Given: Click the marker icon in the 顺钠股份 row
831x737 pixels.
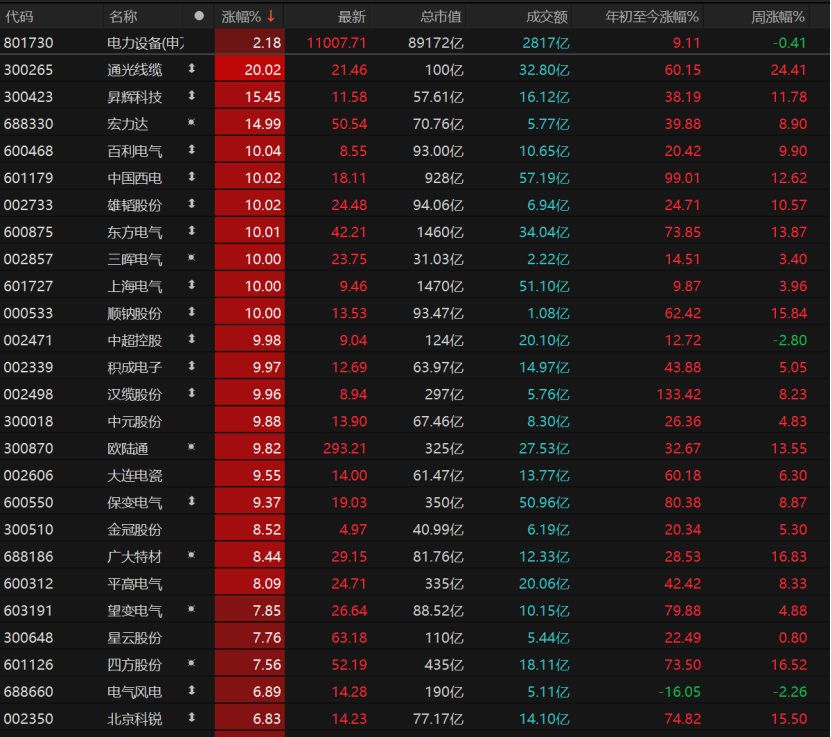Looking at the screenshot, I should tap(192, 312).
